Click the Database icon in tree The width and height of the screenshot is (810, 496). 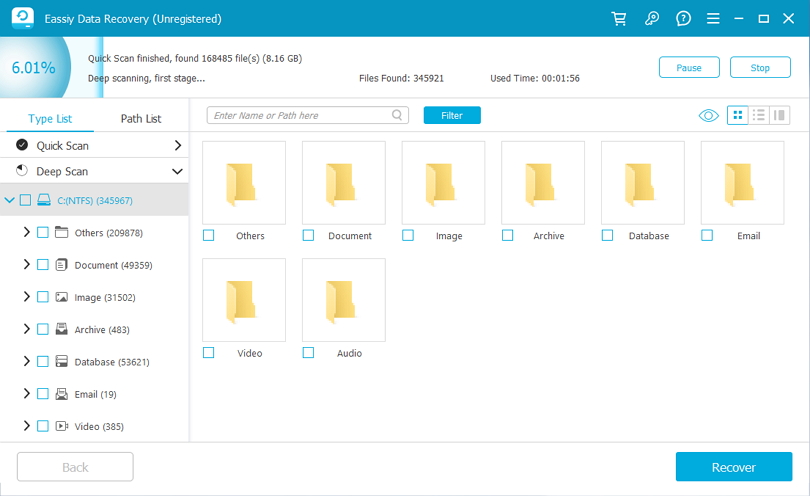click(x=61, y=361)
